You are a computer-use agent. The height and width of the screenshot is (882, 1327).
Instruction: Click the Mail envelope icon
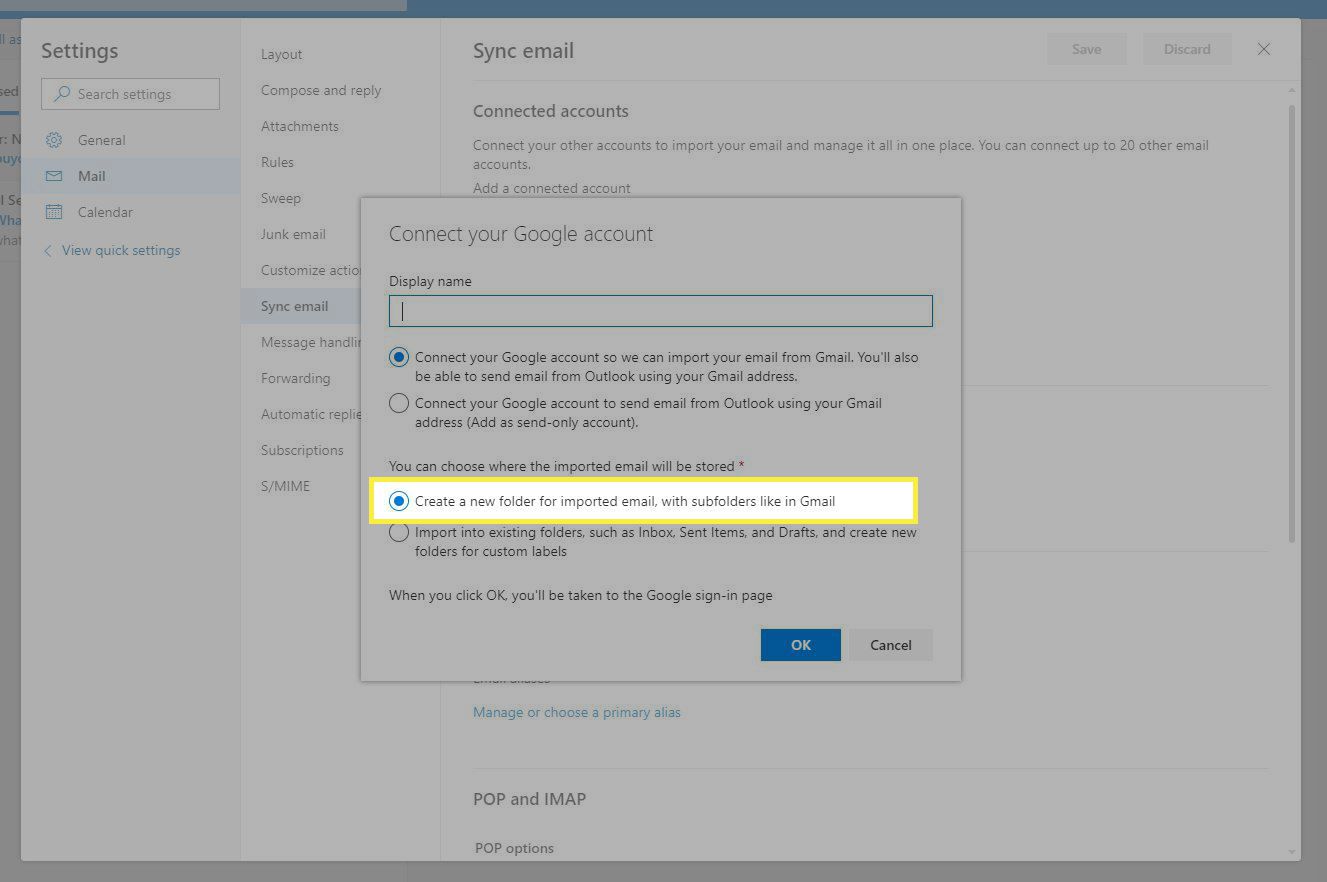tap(55, 176)
